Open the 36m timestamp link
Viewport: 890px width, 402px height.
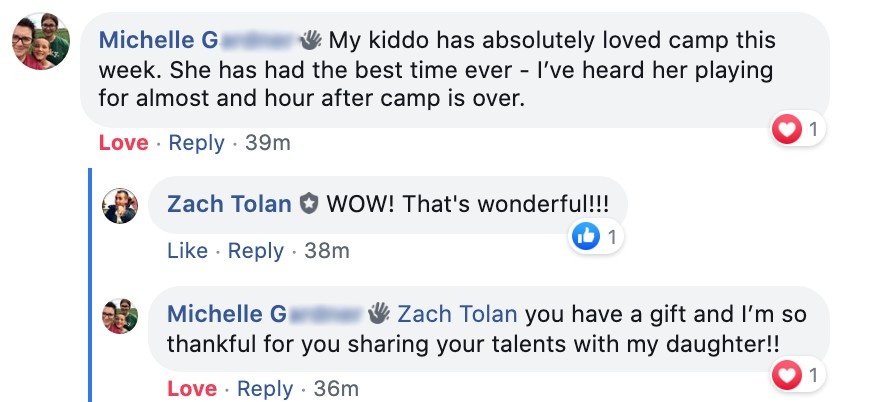click(x=335, y=388)
